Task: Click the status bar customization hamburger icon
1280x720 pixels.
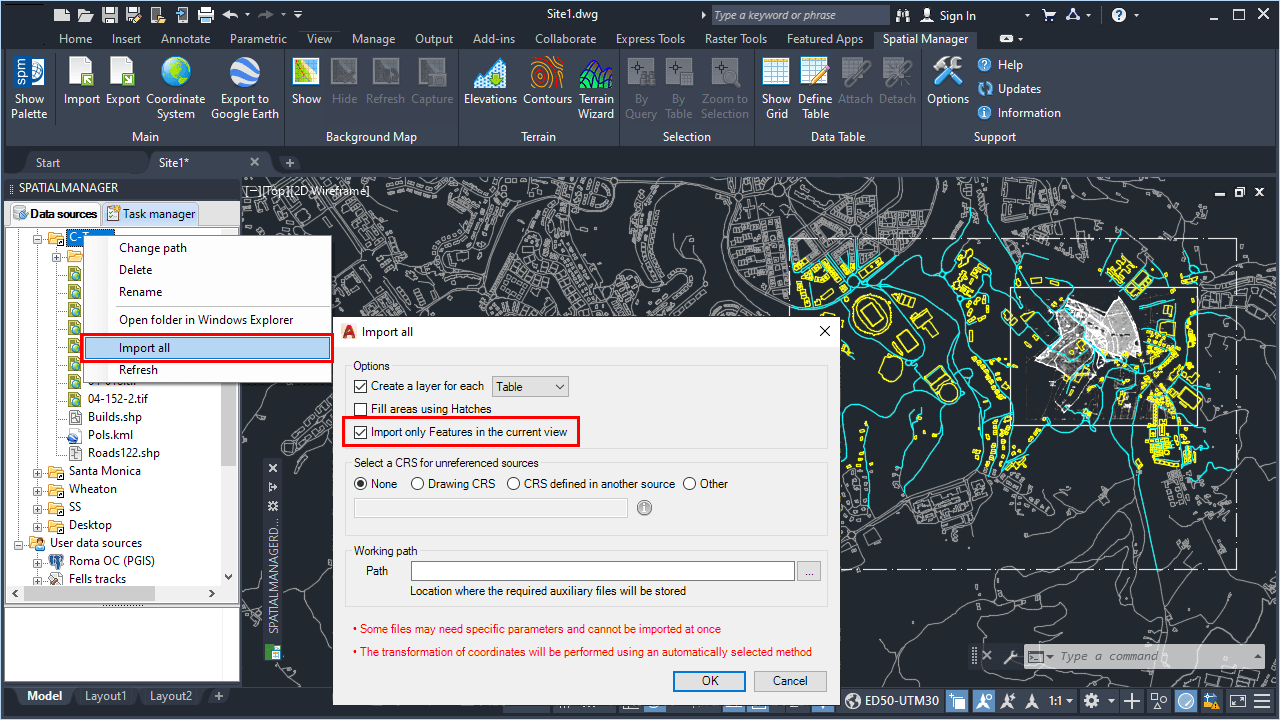Action: [x=1263, y=701]
